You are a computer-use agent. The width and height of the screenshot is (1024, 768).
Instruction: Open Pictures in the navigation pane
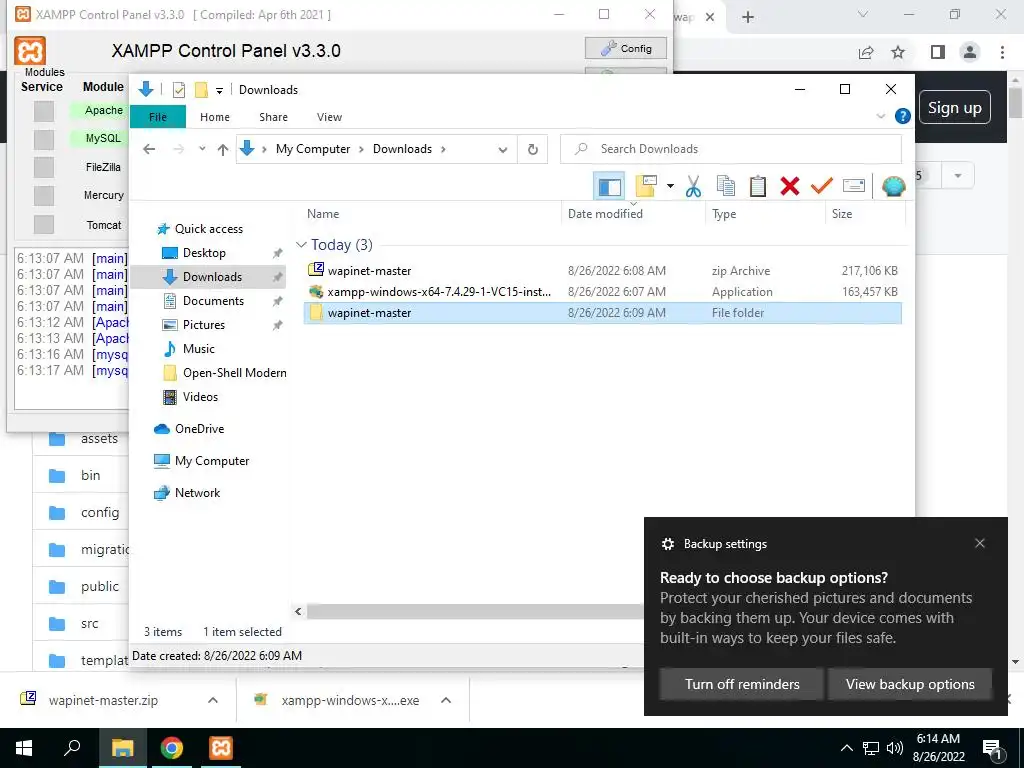[x=203, y=325]
